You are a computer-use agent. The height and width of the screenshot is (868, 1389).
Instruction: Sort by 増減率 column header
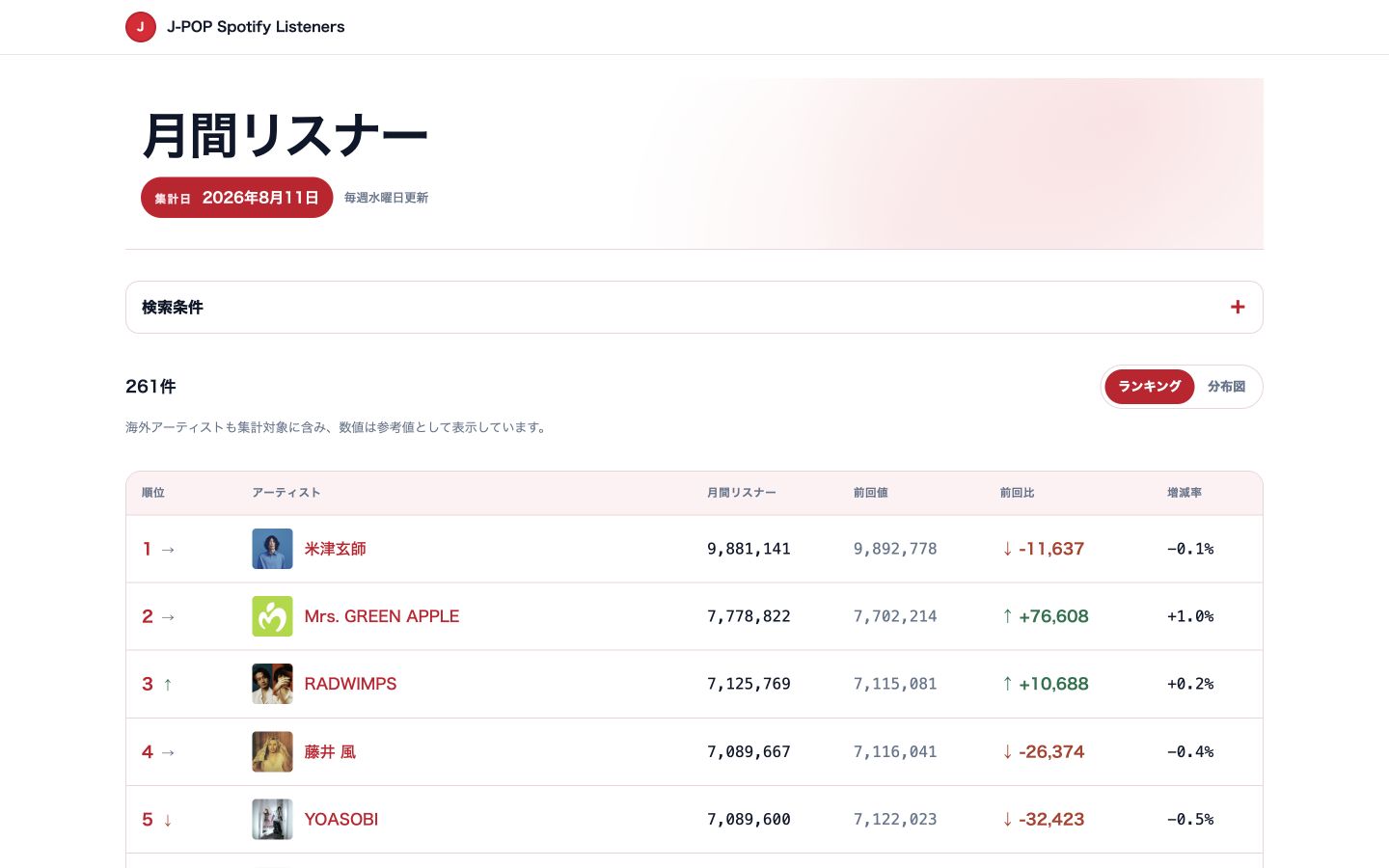click(1185, 493)
